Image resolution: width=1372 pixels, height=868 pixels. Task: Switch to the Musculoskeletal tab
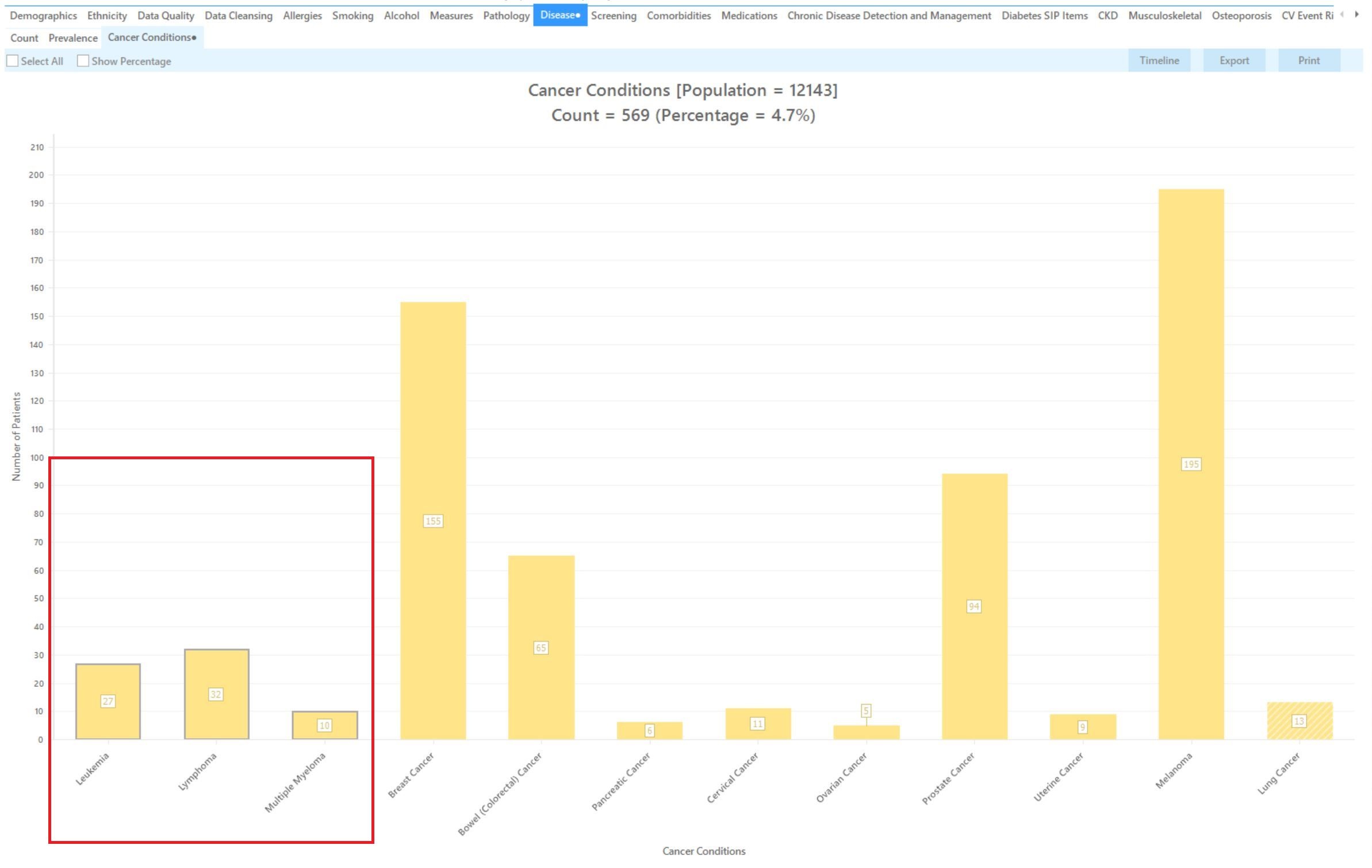(1164, 16)
